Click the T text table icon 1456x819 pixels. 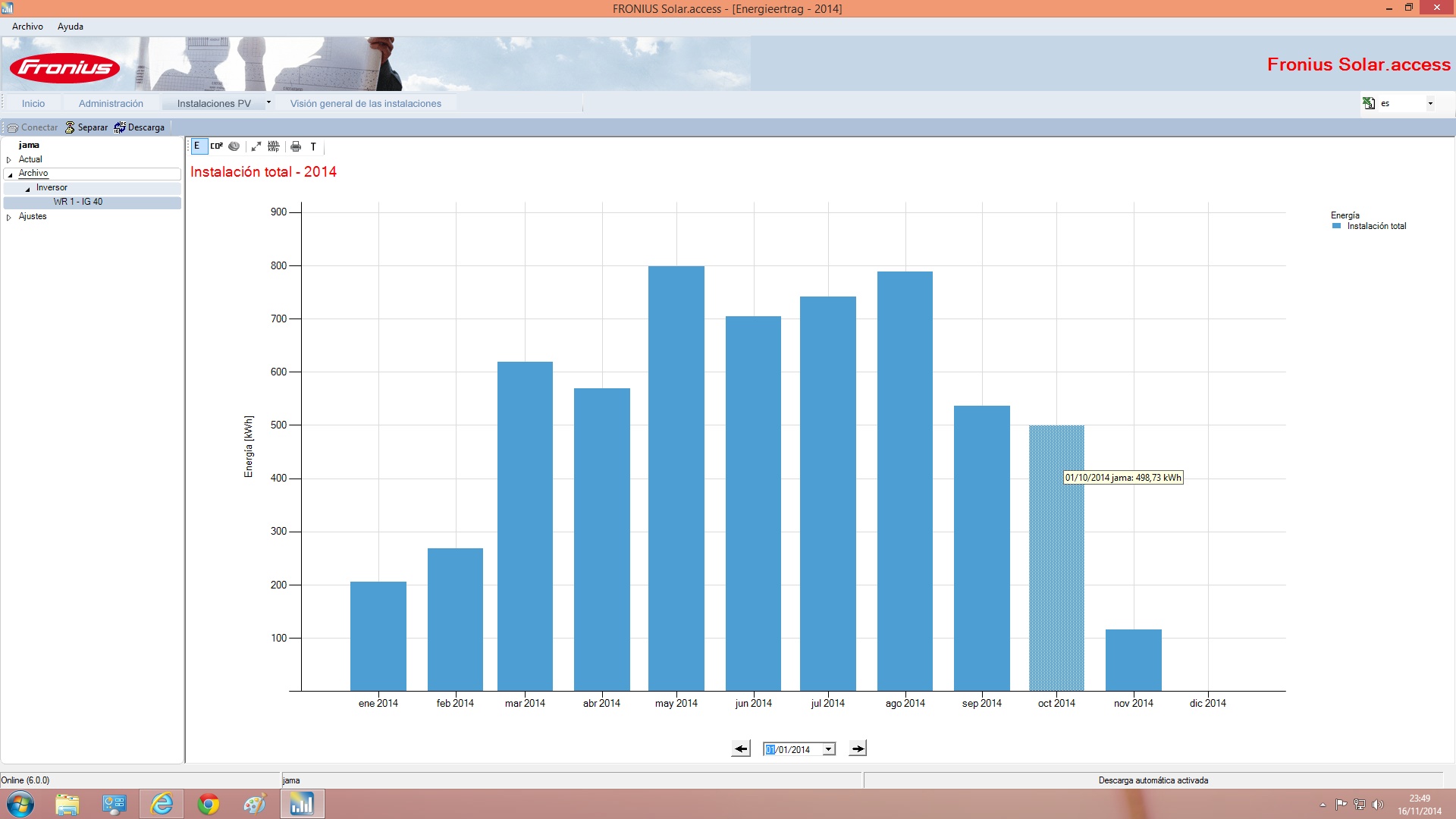[x=313, y=146]
